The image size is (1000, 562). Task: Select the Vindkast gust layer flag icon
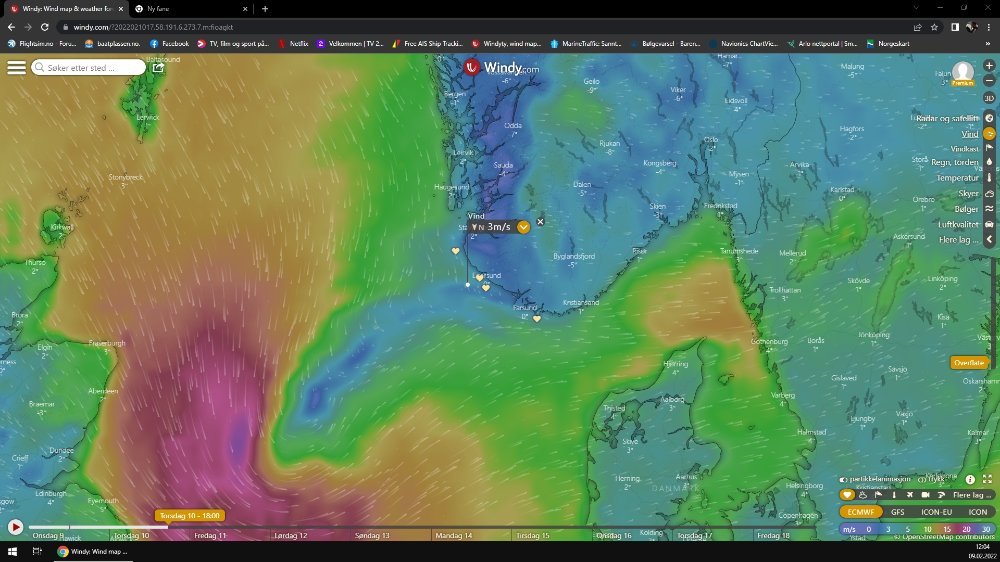click(x=989, y=148)
